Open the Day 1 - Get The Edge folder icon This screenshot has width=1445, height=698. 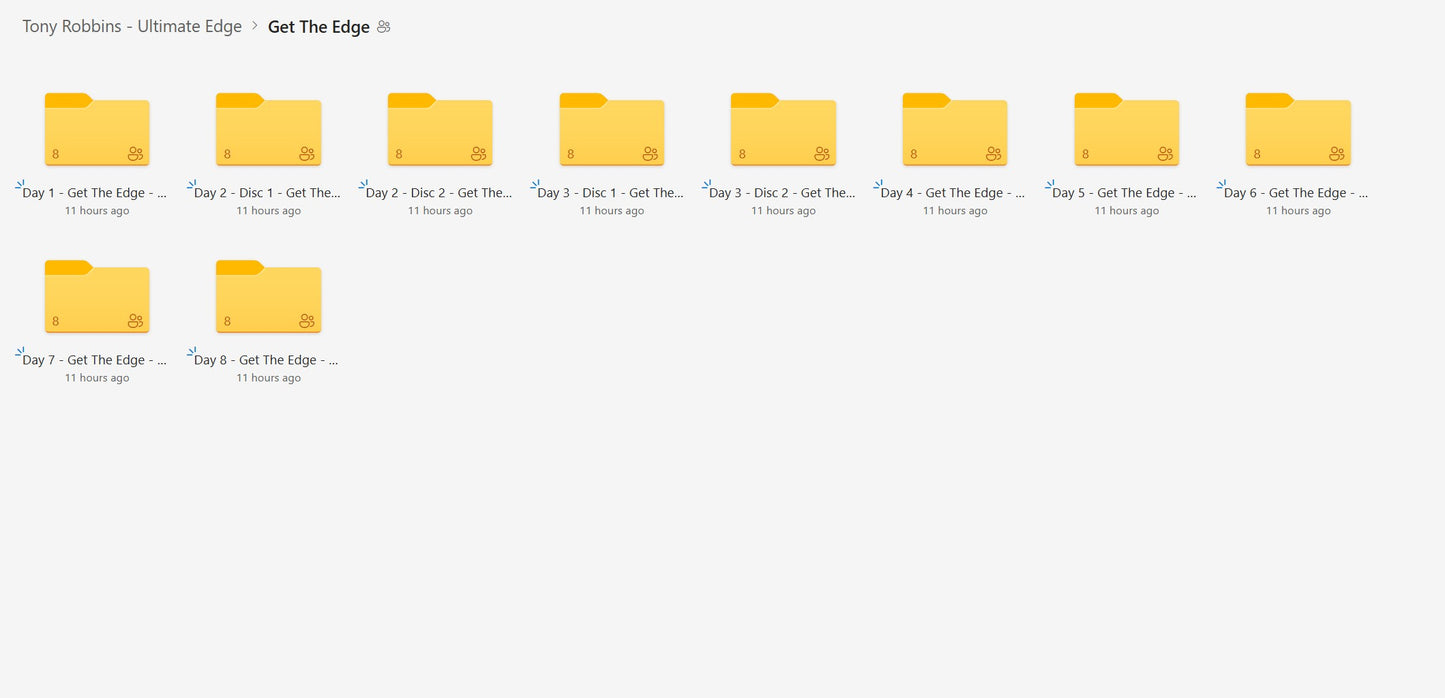(97, 129)
